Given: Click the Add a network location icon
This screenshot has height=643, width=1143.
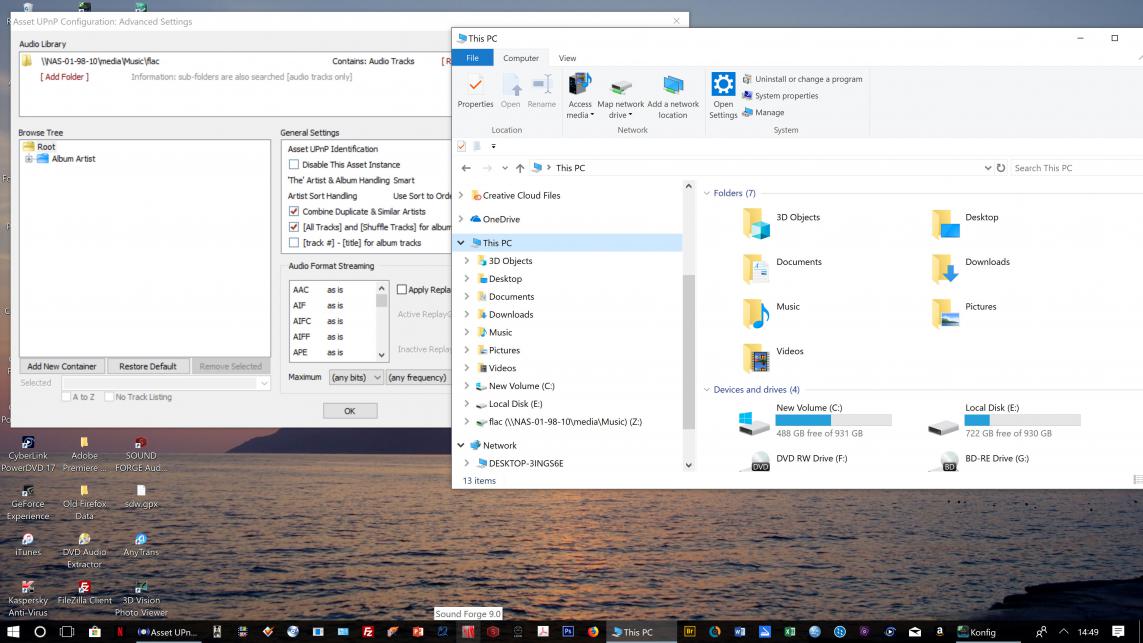Looking at the screenshot, I should tap(673, 88).
